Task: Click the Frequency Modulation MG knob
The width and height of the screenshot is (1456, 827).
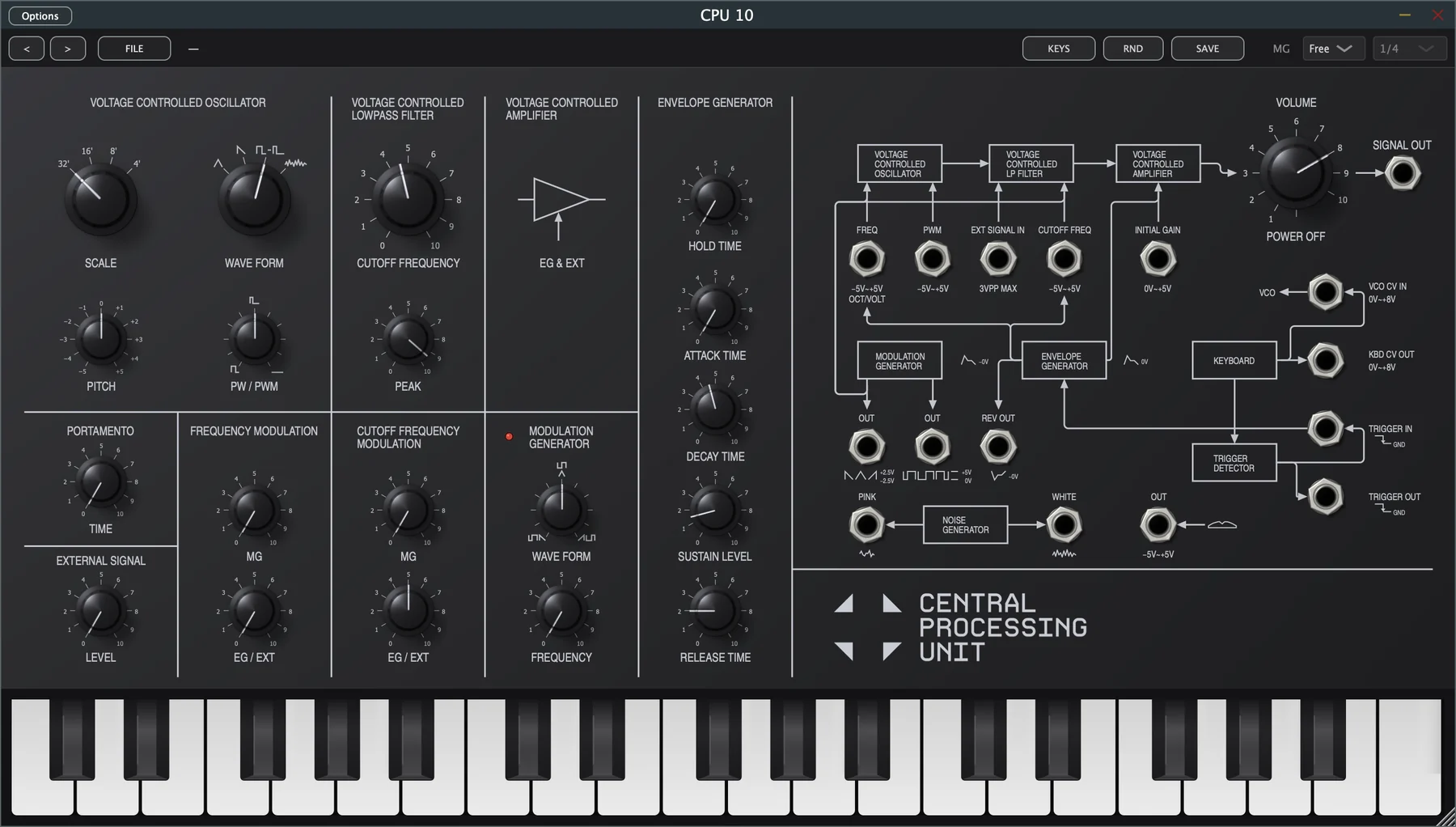Action: click(x=254, y=510)
